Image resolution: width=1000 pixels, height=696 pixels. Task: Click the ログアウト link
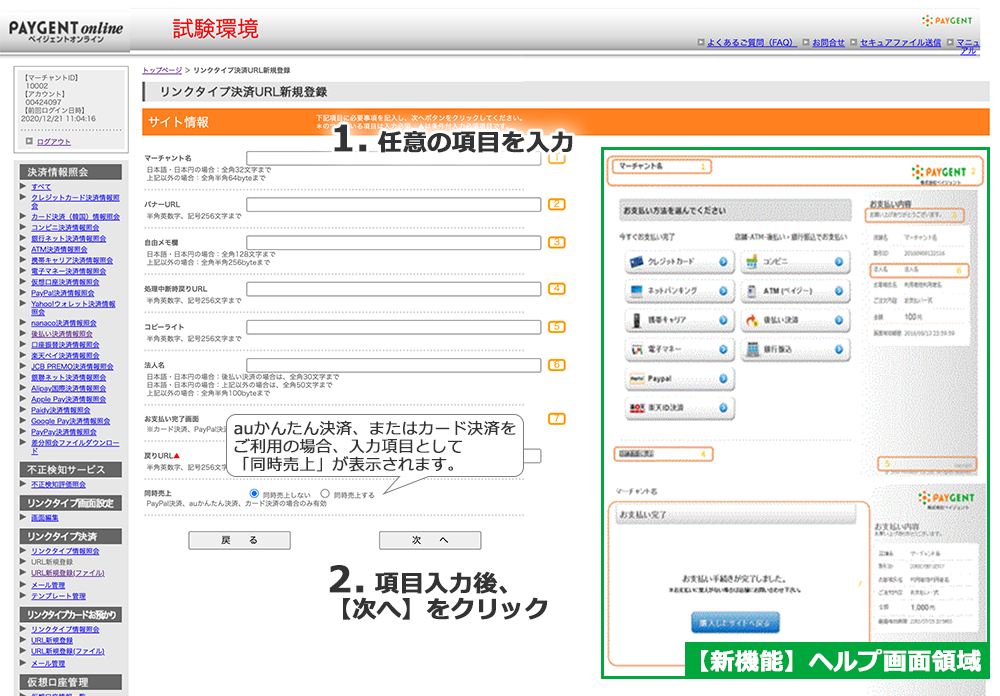[x=54, y=142]
